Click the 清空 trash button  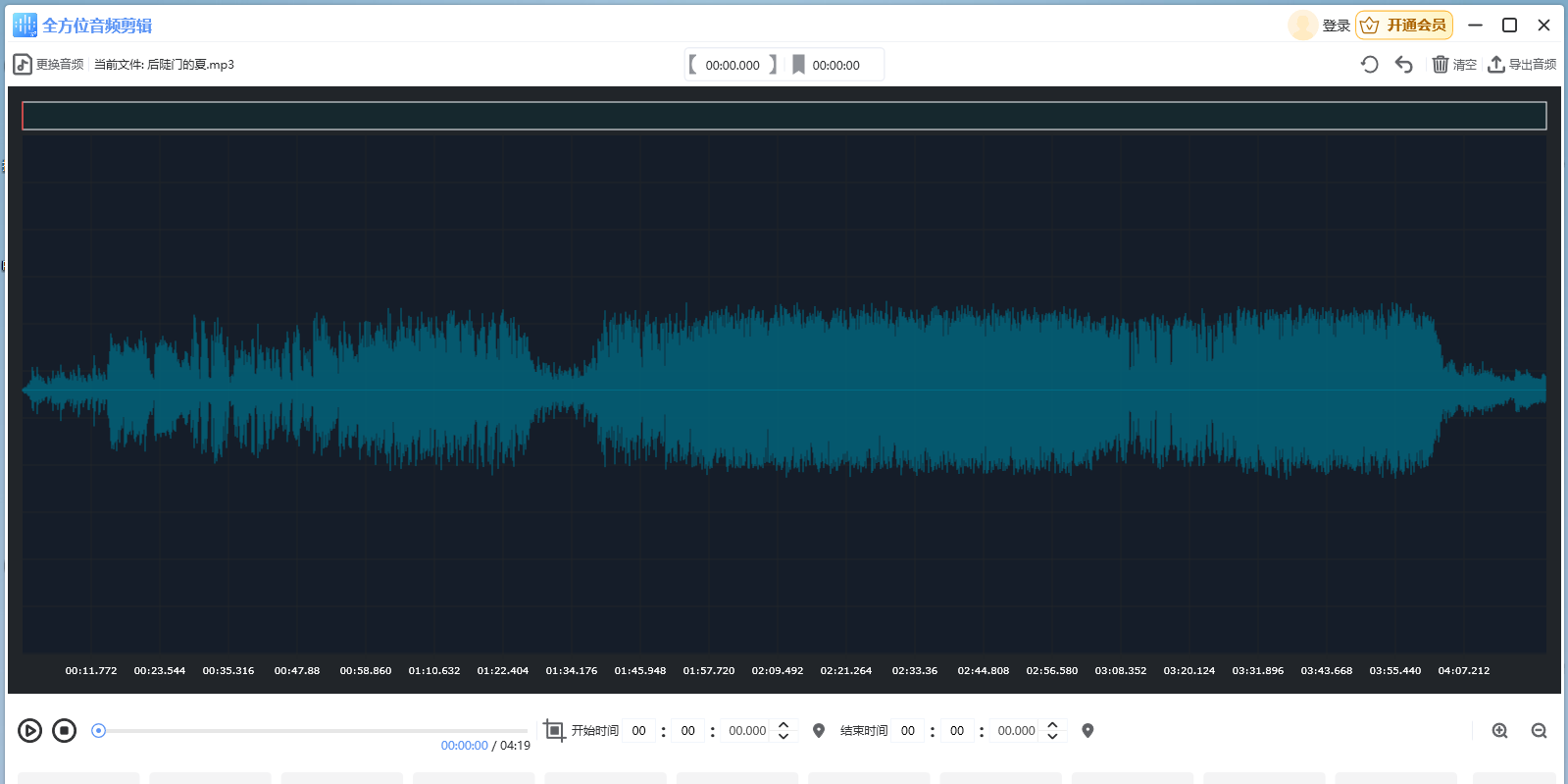1454,65
